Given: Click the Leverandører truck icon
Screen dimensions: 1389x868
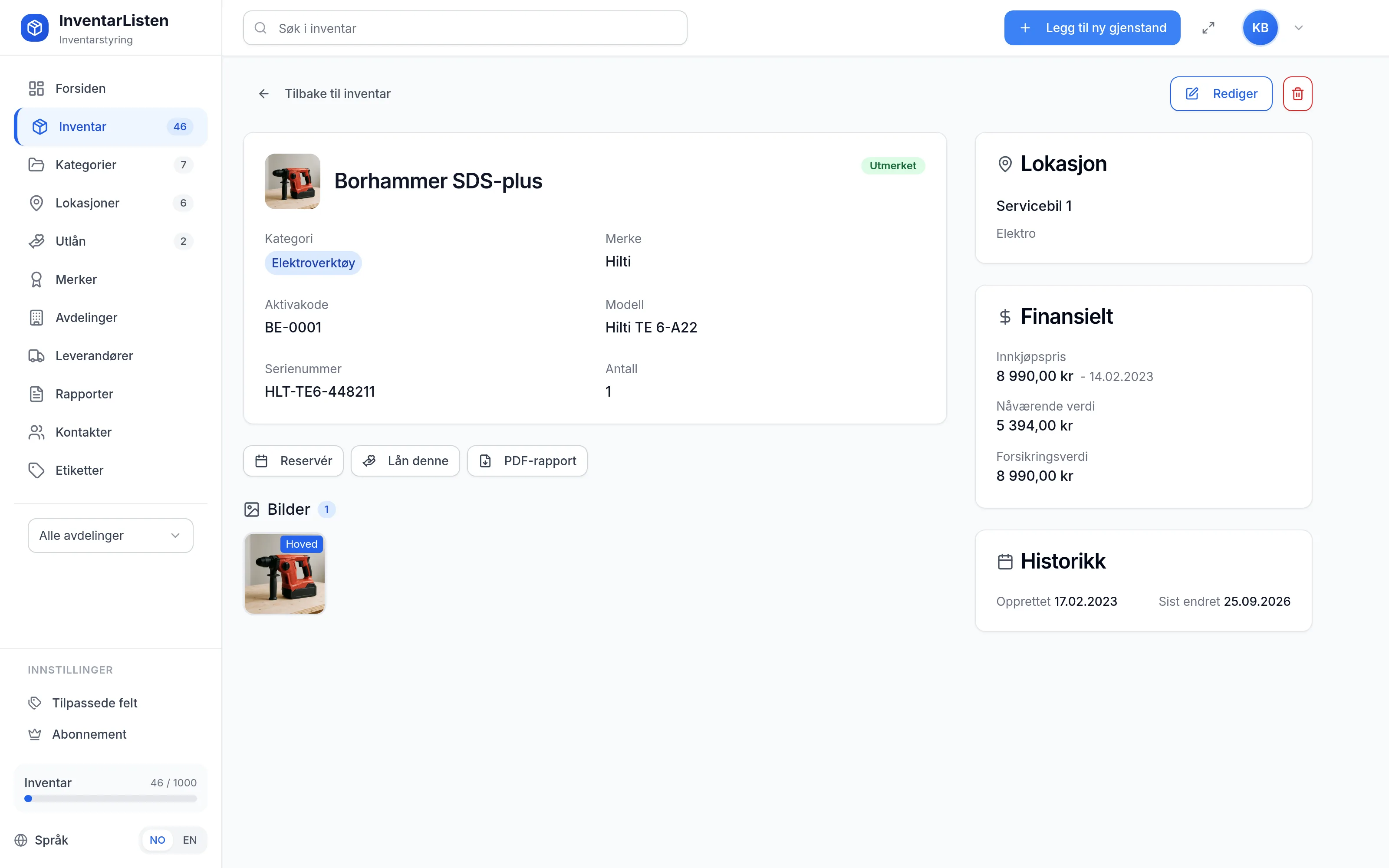Looking at the screenshot, I should click(x=36, y=356).
